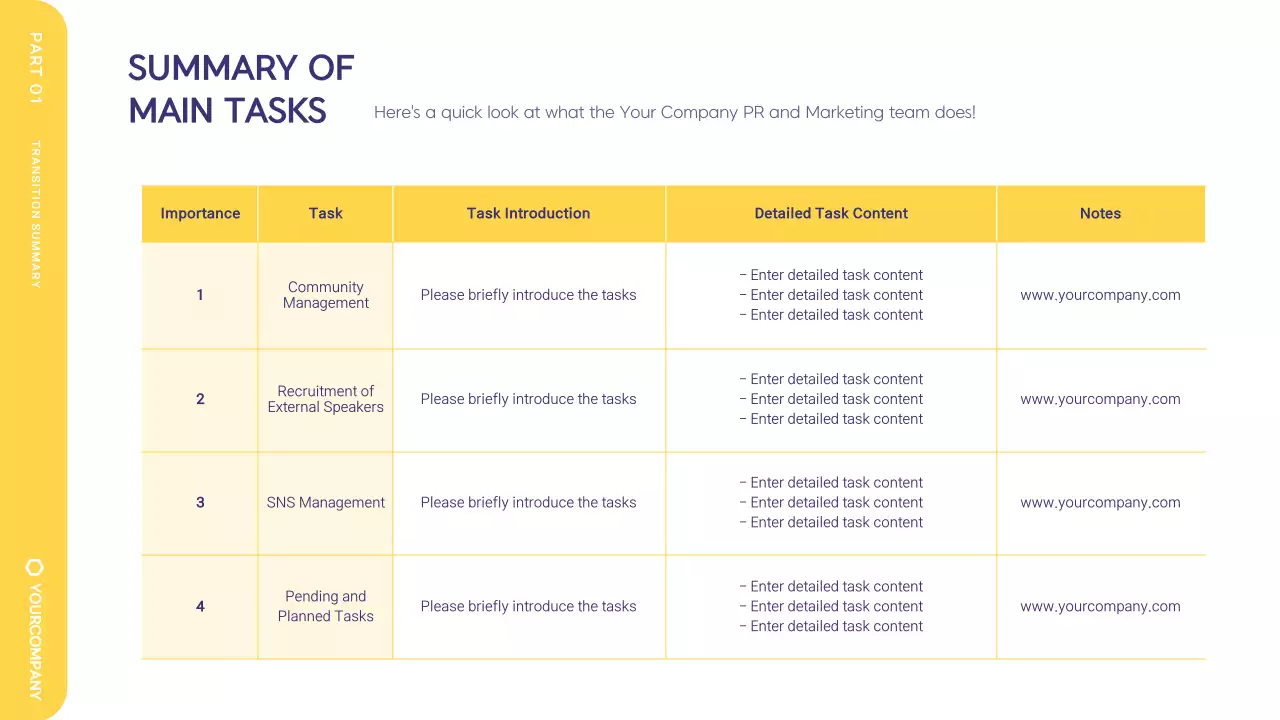Click the importance number 2 cell
Image resolution: width=1280 pixels, height=720 pixels.
pyautogui.click(x=200, y=399)
